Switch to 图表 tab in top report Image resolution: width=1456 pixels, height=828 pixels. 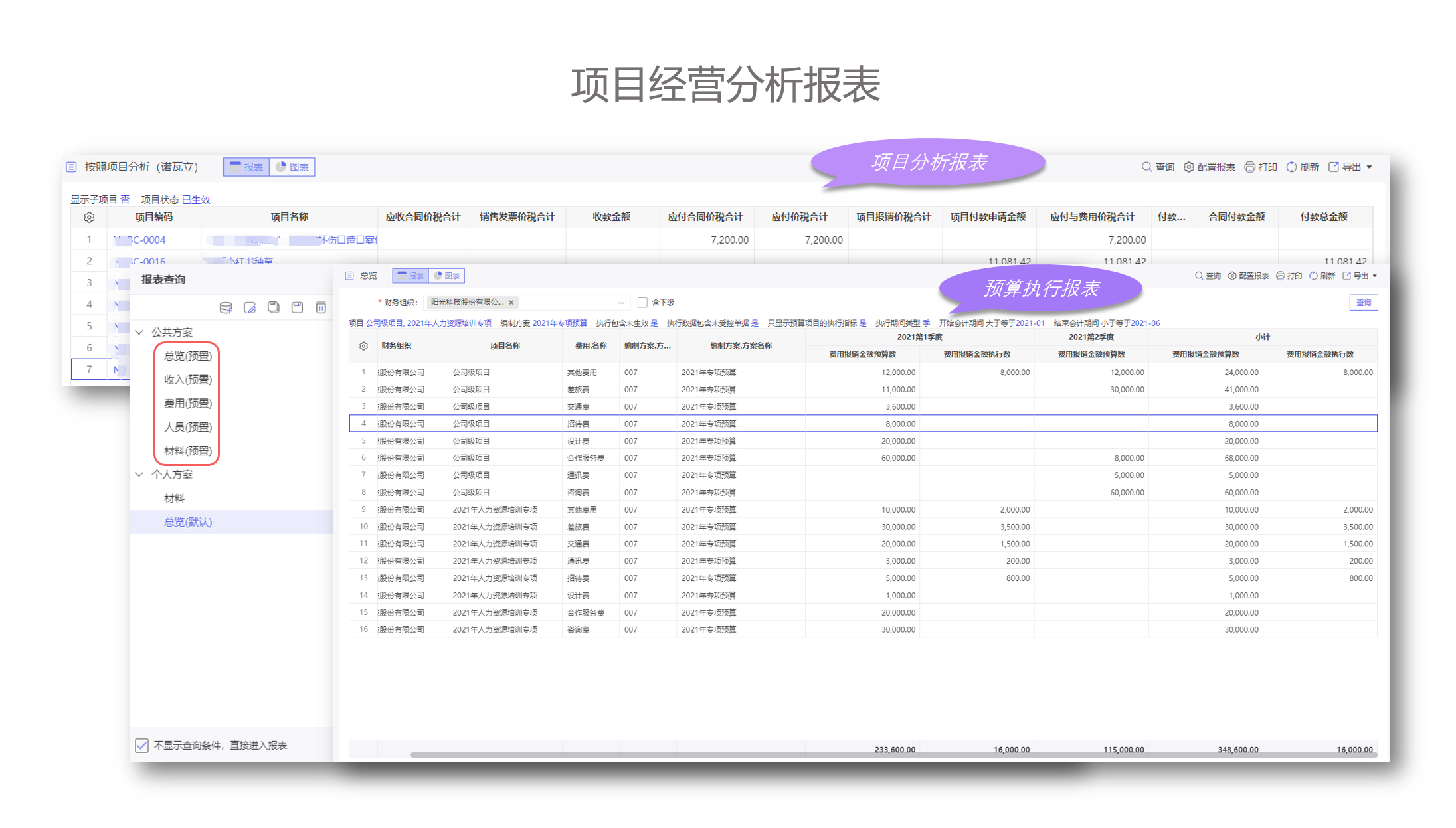(x=292, y=167)
